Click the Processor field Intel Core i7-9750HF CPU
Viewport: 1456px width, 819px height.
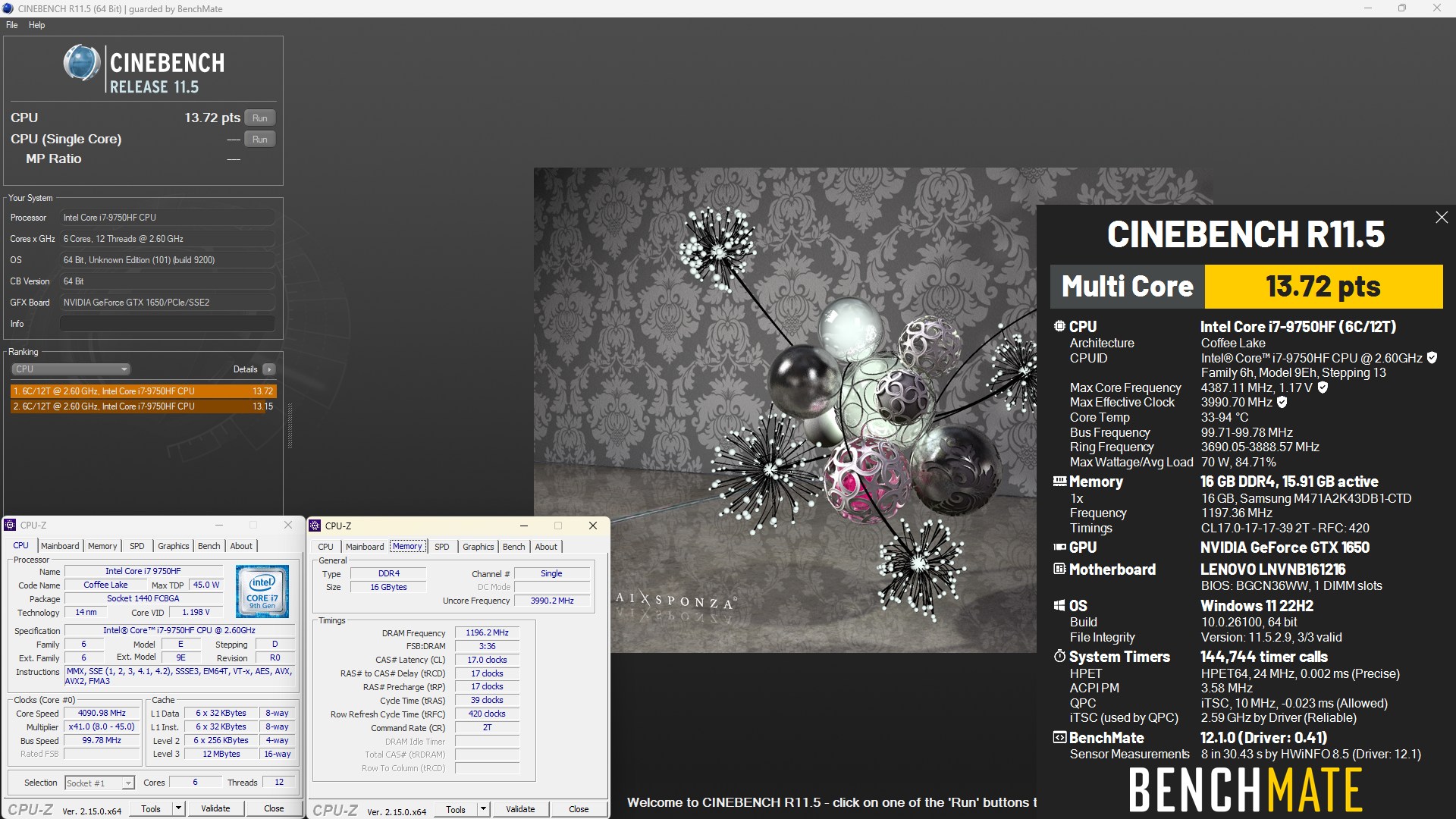coord(167,218)
